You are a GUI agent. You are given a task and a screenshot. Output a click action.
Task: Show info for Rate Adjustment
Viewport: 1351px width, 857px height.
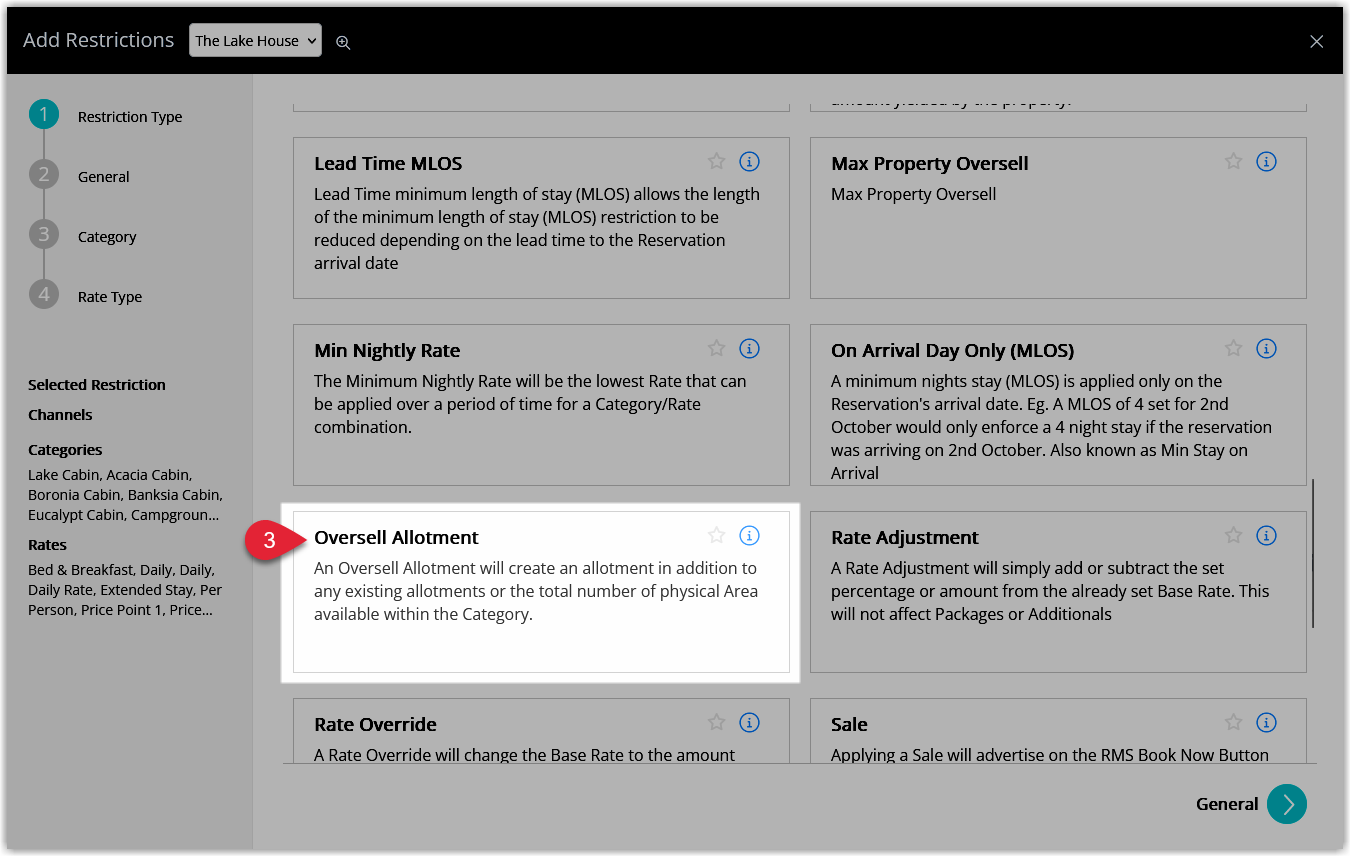tap(1266, 535)
